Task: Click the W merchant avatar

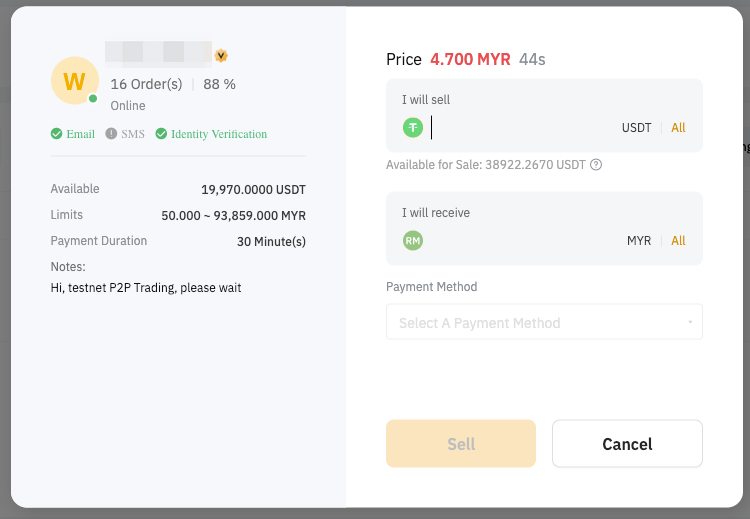Action: (x=74, y=81)
